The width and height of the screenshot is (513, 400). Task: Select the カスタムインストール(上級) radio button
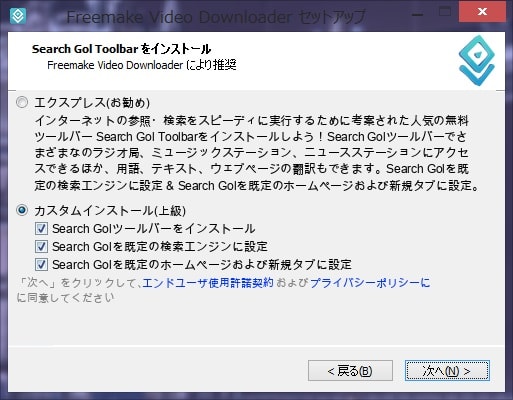click(x=22, y=210)
